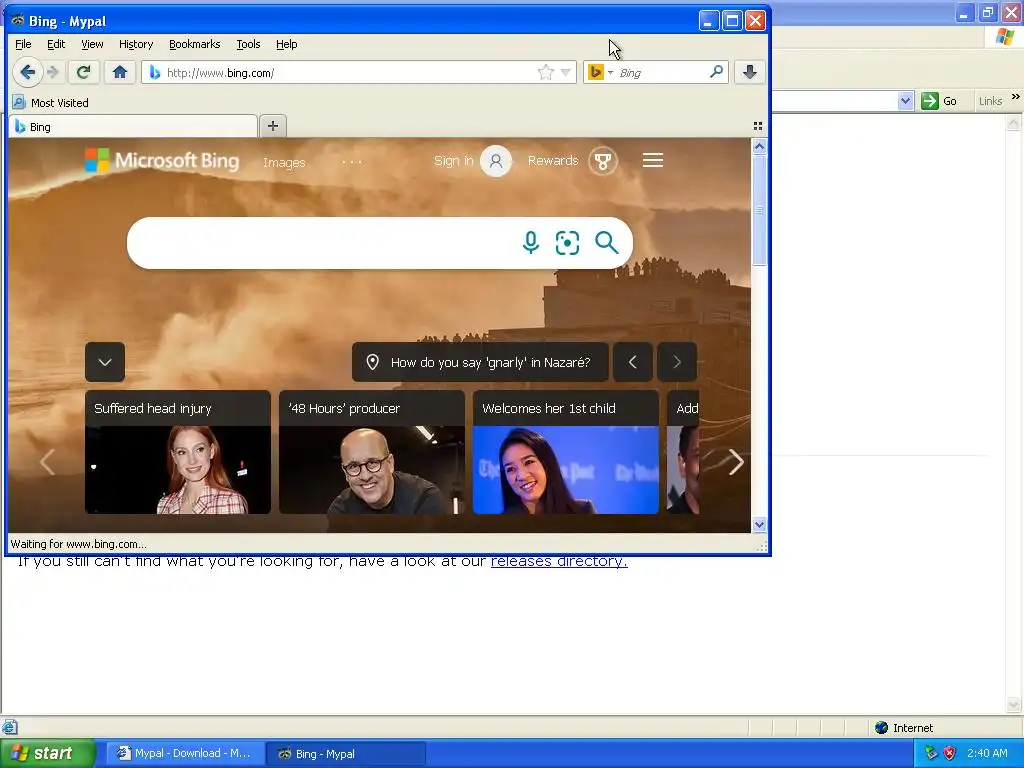The height and width of the screenshot is (768, 1024).
Task: Open the Images link on Bing
Action: coord(284,162)
